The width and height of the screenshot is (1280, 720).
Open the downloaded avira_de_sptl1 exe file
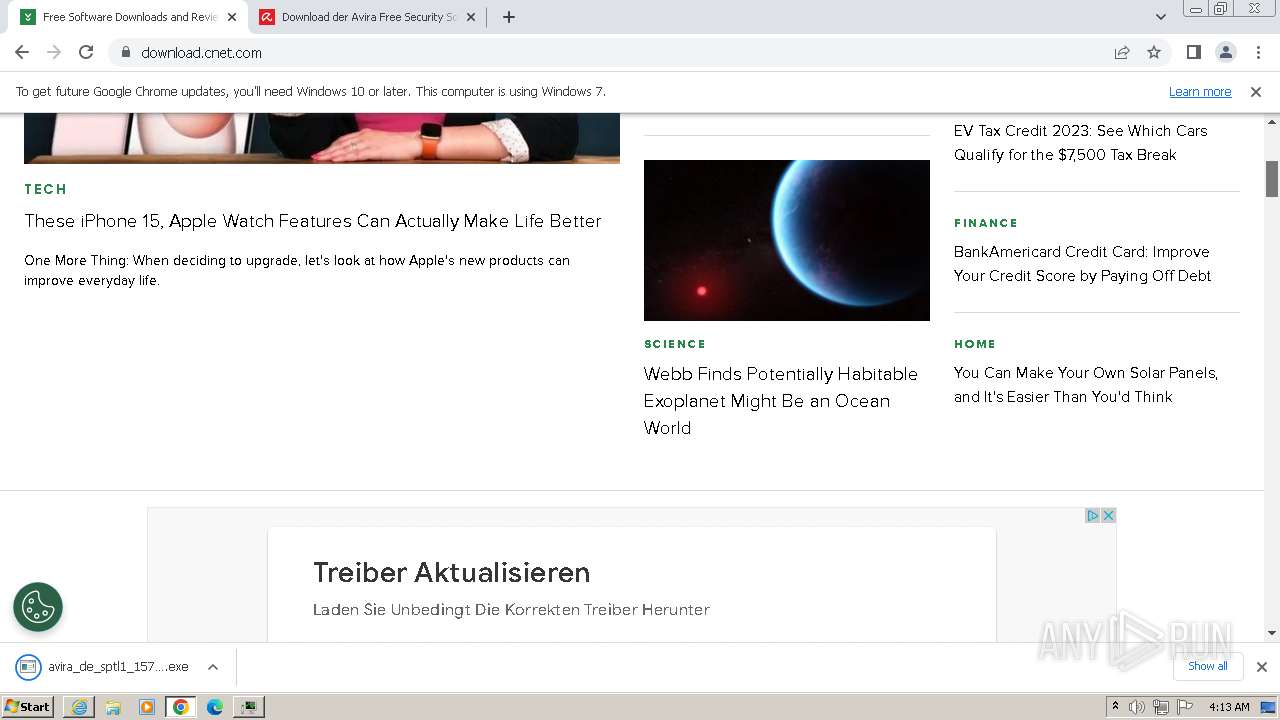tap(104, 667)
